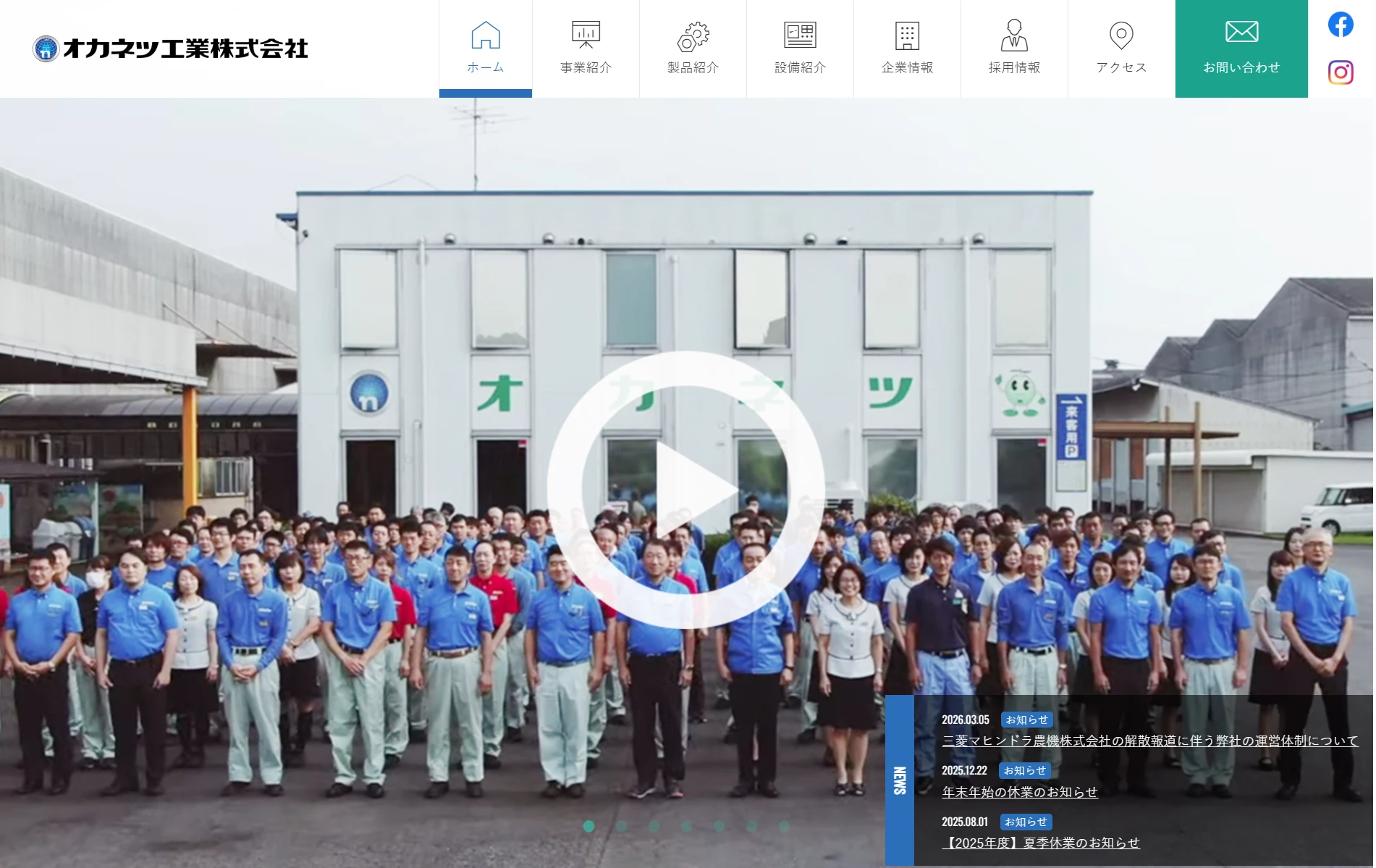
Task: Open the 企業情報 menu label
Action: 907,67
